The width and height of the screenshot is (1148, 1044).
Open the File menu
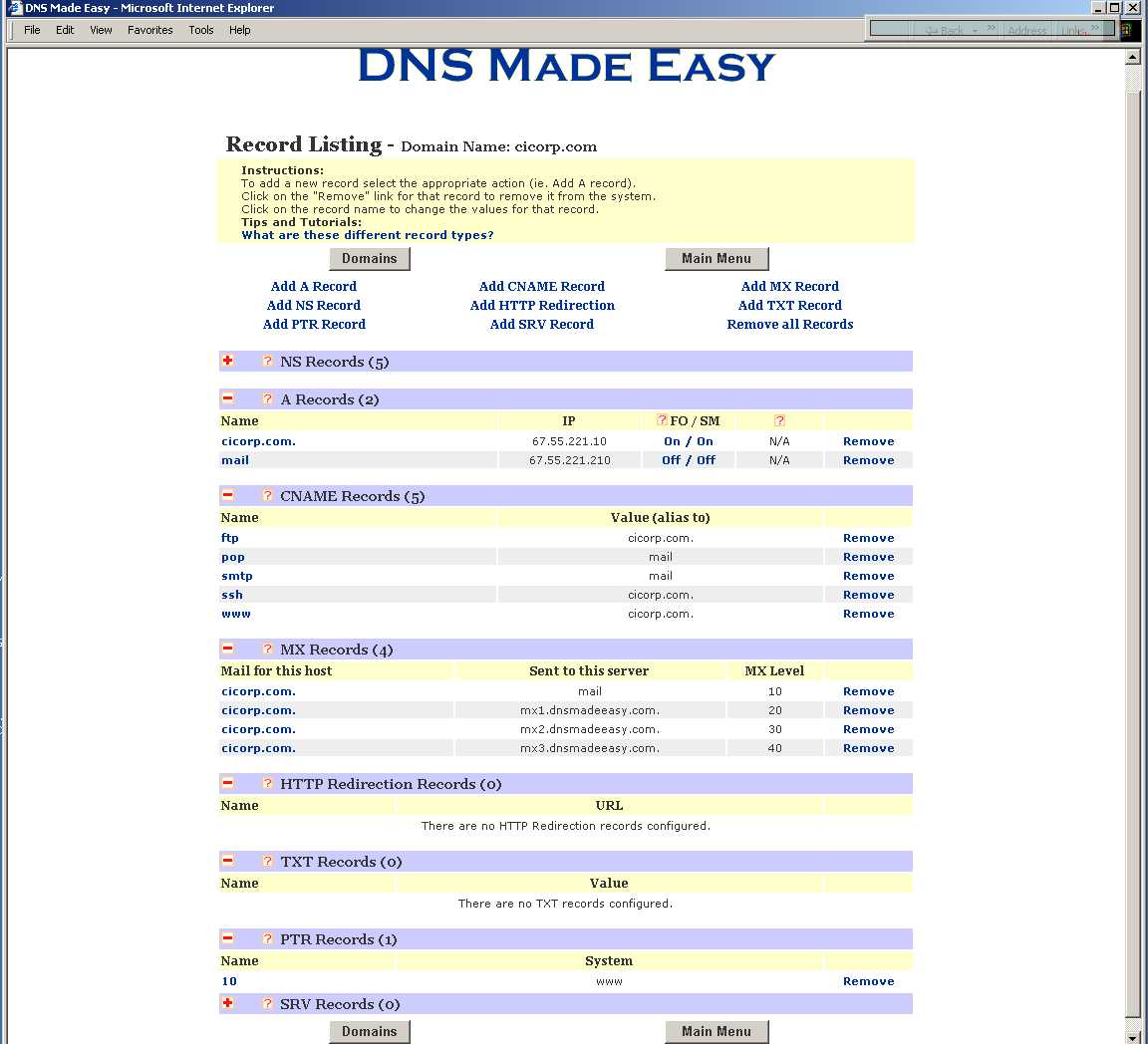[32, 30]
